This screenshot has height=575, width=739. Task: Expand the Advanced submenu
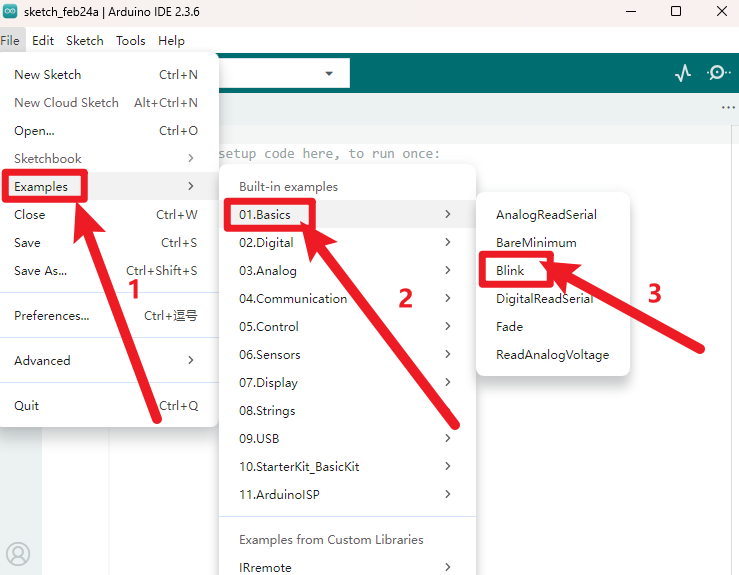click(109, 360)
